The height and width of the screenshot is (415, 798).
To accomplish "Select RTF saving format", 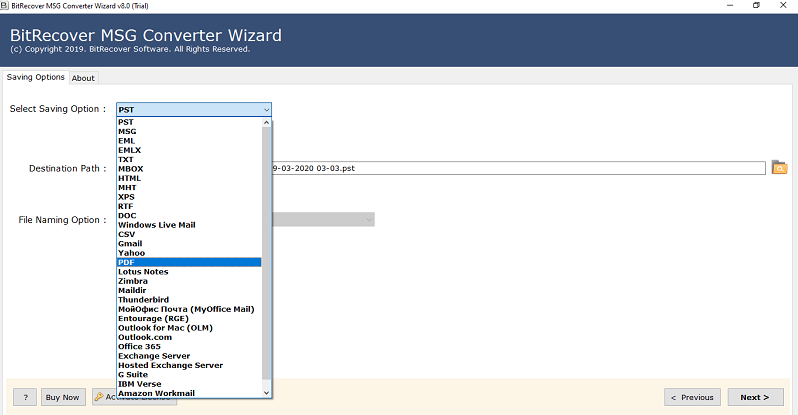I will 189,206.
